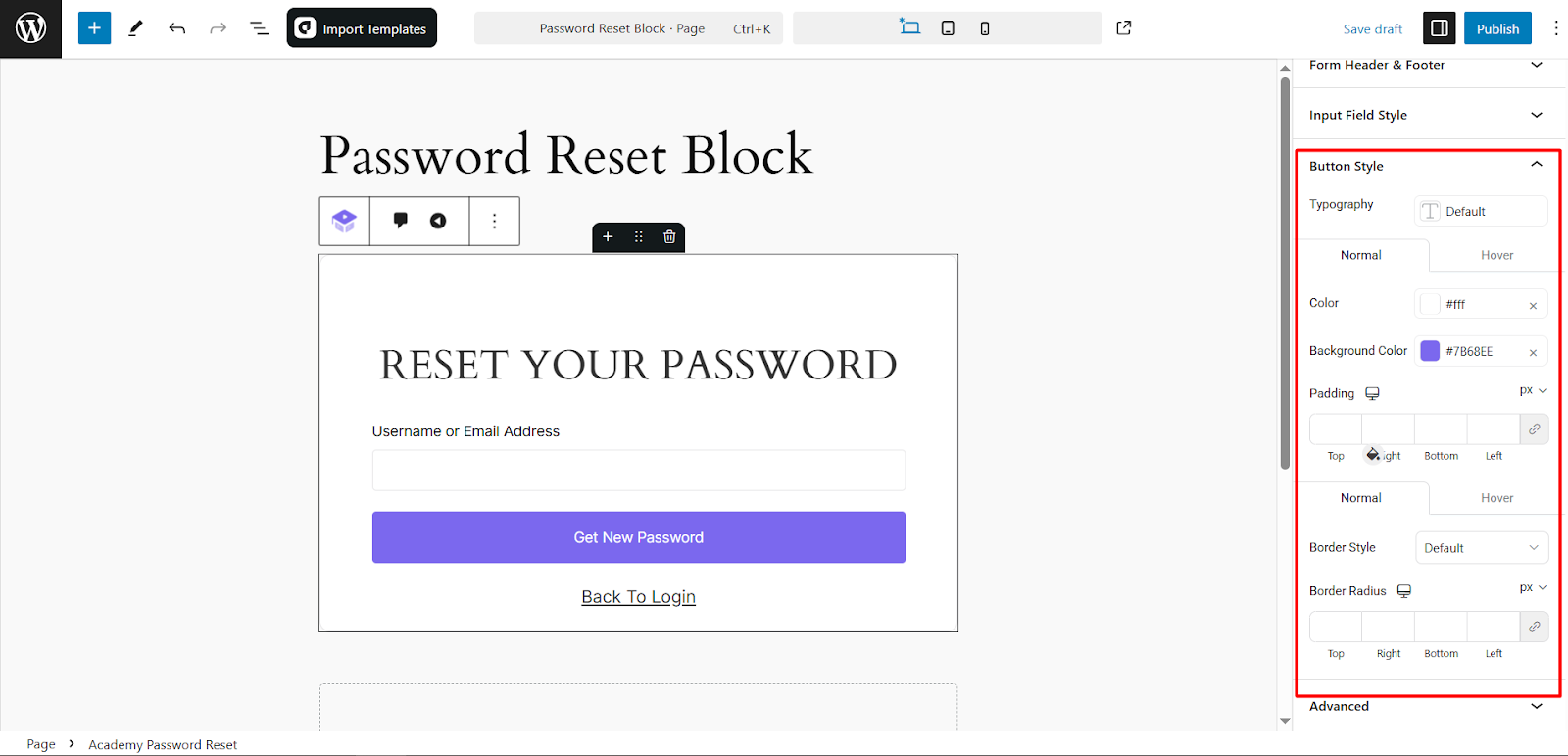This screenshot has width=1568, height=756.
Task: Delete the block using trash icon
Action: point(669,236)
